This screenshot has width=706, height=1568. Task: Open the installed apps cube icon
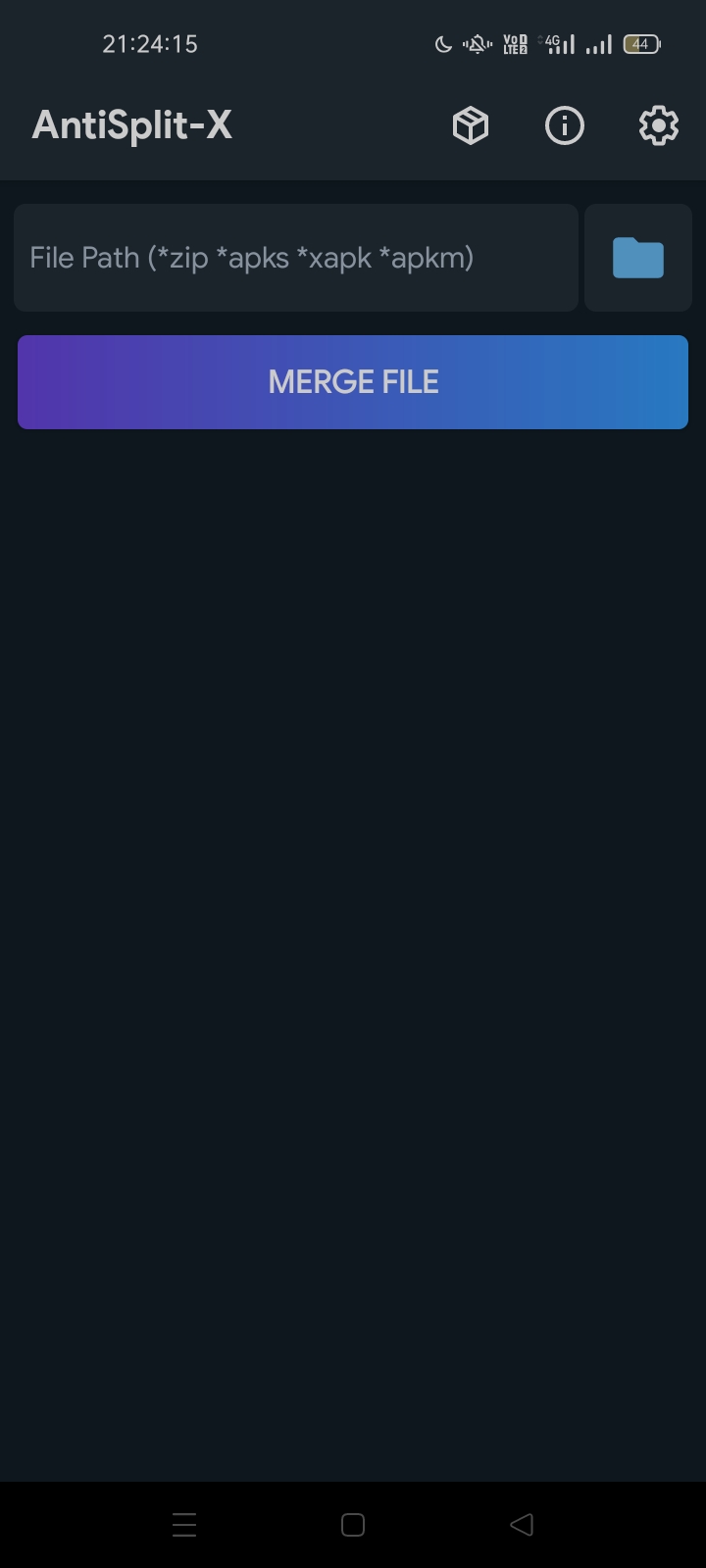click(x=471, y=125)
